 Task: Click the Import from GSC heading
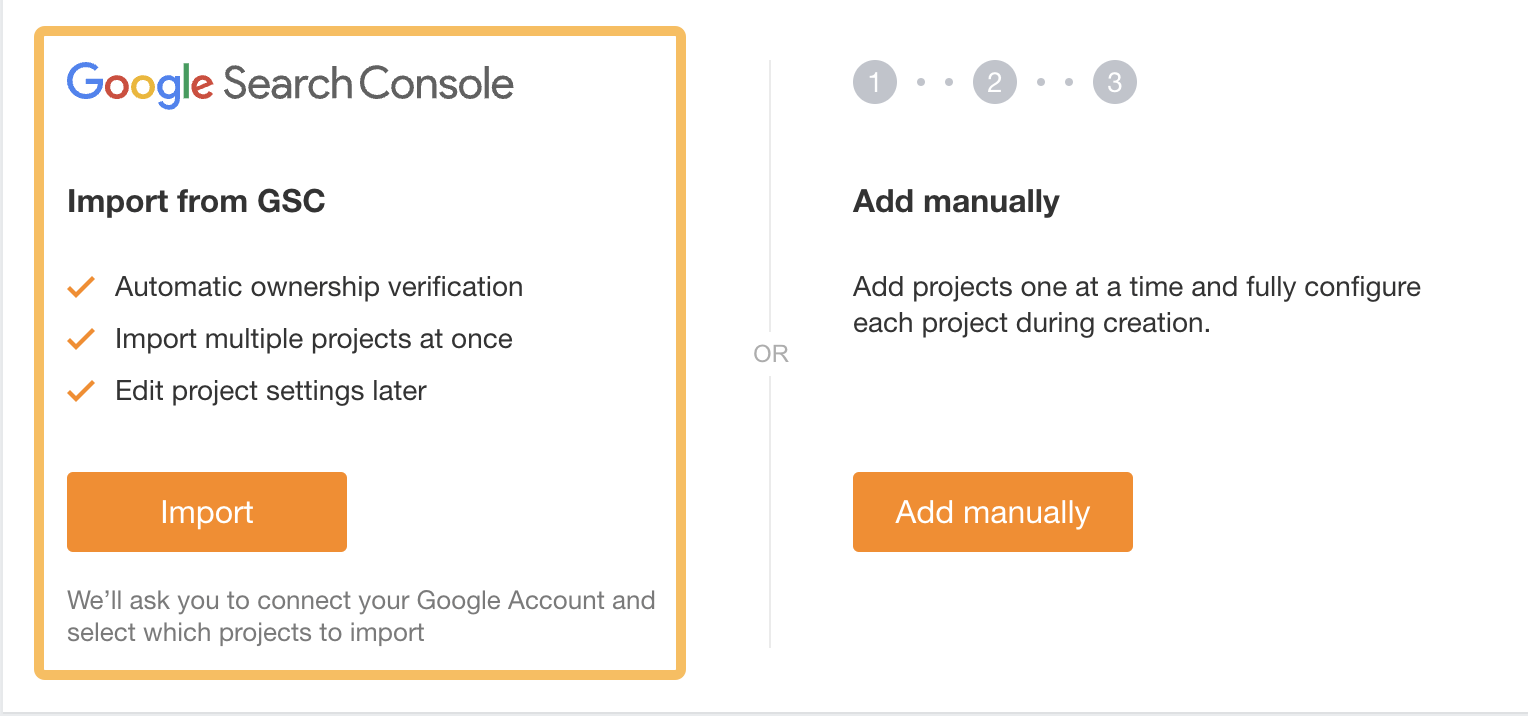196,201
